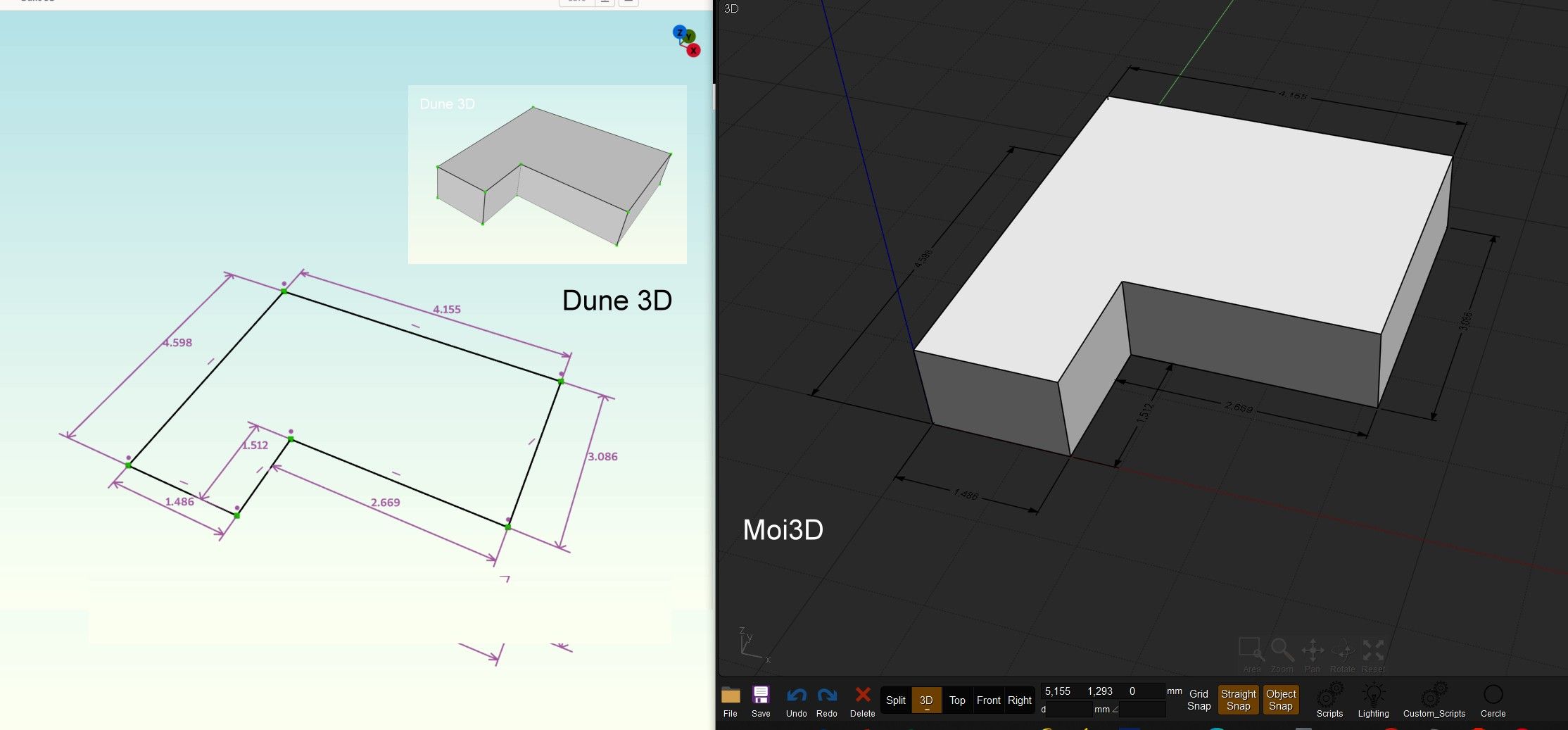Click the distance input field

[x=1069, y=710]
